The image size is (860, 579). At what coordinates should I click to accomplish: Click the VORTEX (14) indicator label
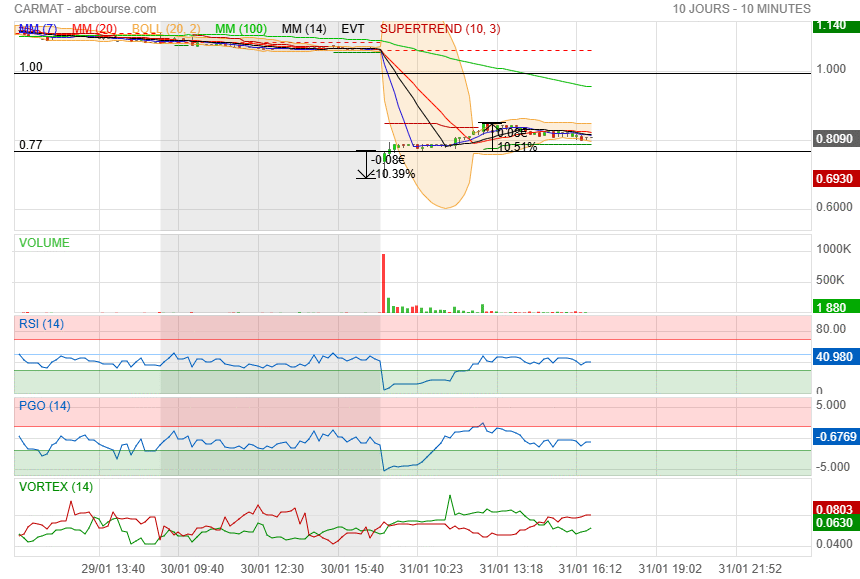[56, 487]
